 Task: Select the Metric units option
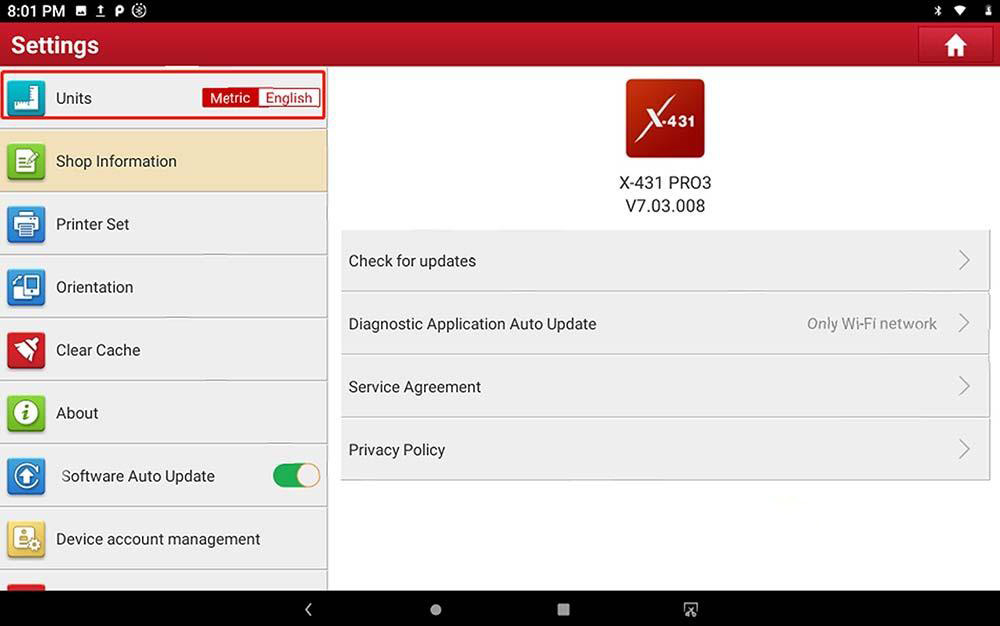coord(230,98)
